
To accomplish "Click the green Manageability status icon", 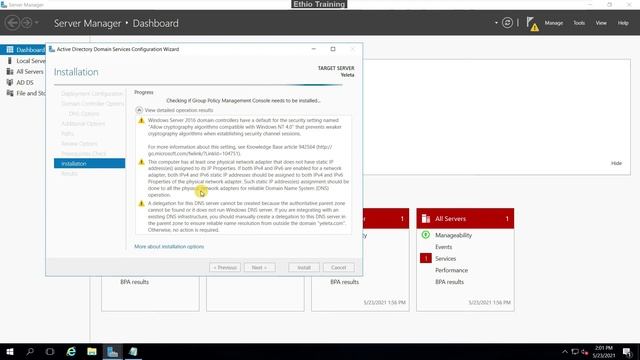I will pyautogui.click(x=426, y=235).
